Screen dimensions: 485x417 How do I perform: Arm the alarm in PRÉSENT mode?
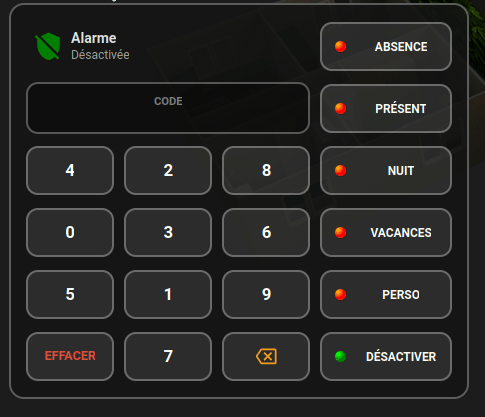pyautogui.click(x=386, y=109)
